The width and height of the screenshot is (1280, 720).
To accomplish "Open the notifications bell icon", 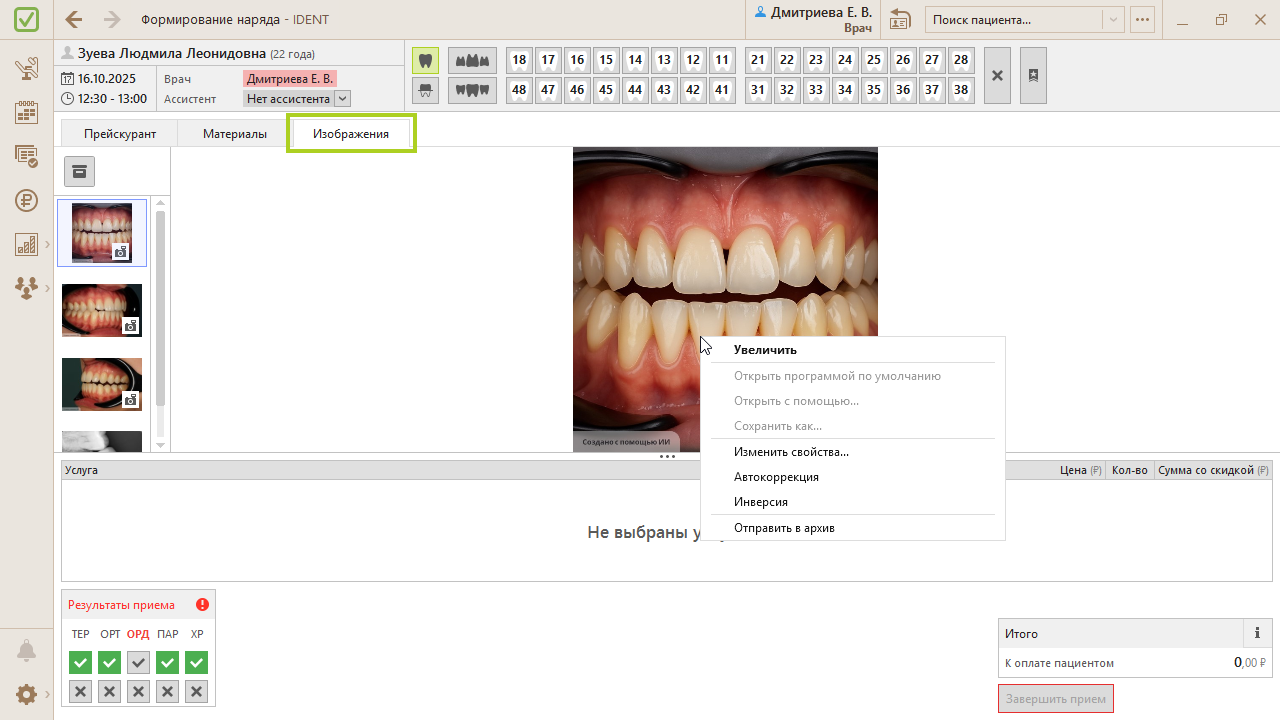I will pyautogui.click(x=27, y=651).
